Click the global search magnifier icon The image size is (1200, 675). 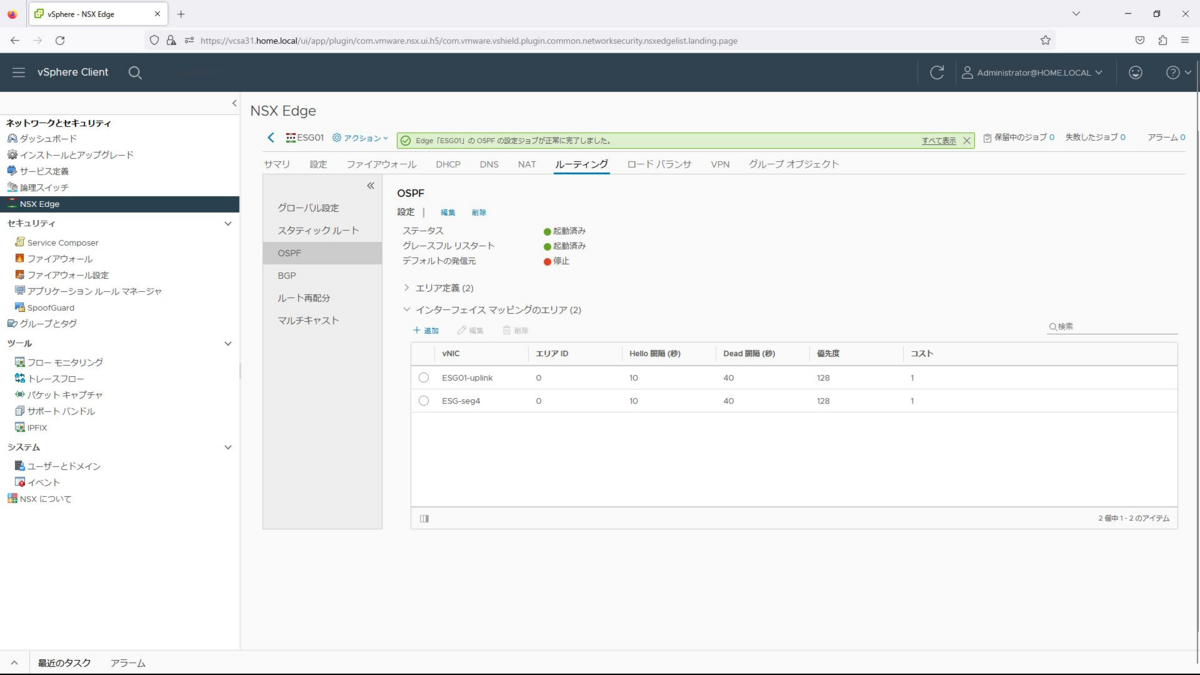(135, 73)
